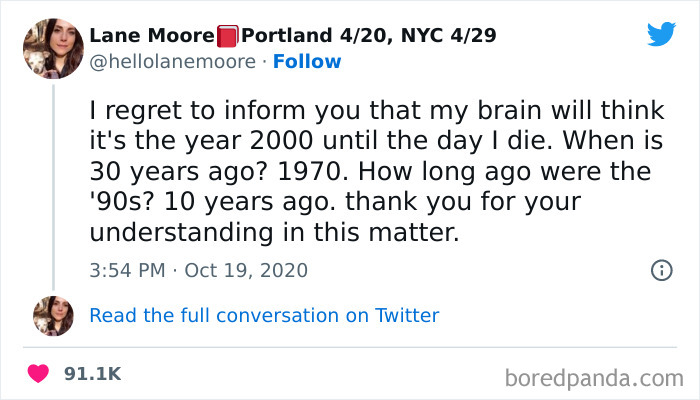Click "Portland 4/20, NYC 4/29" in the name
The height and width of the screenshot is (400, 700).
[370, 37]
